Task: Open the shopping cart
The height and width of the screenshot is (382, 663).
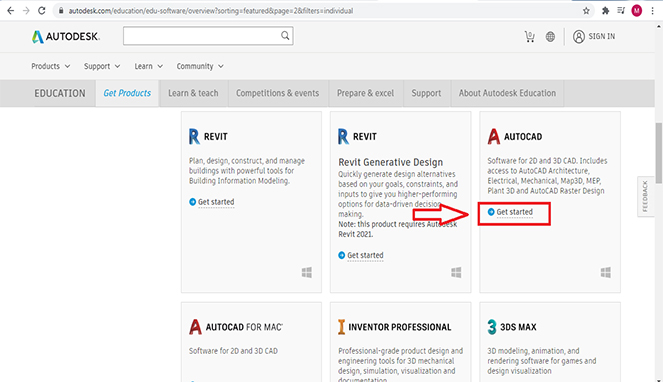Action: click(529, 37)
